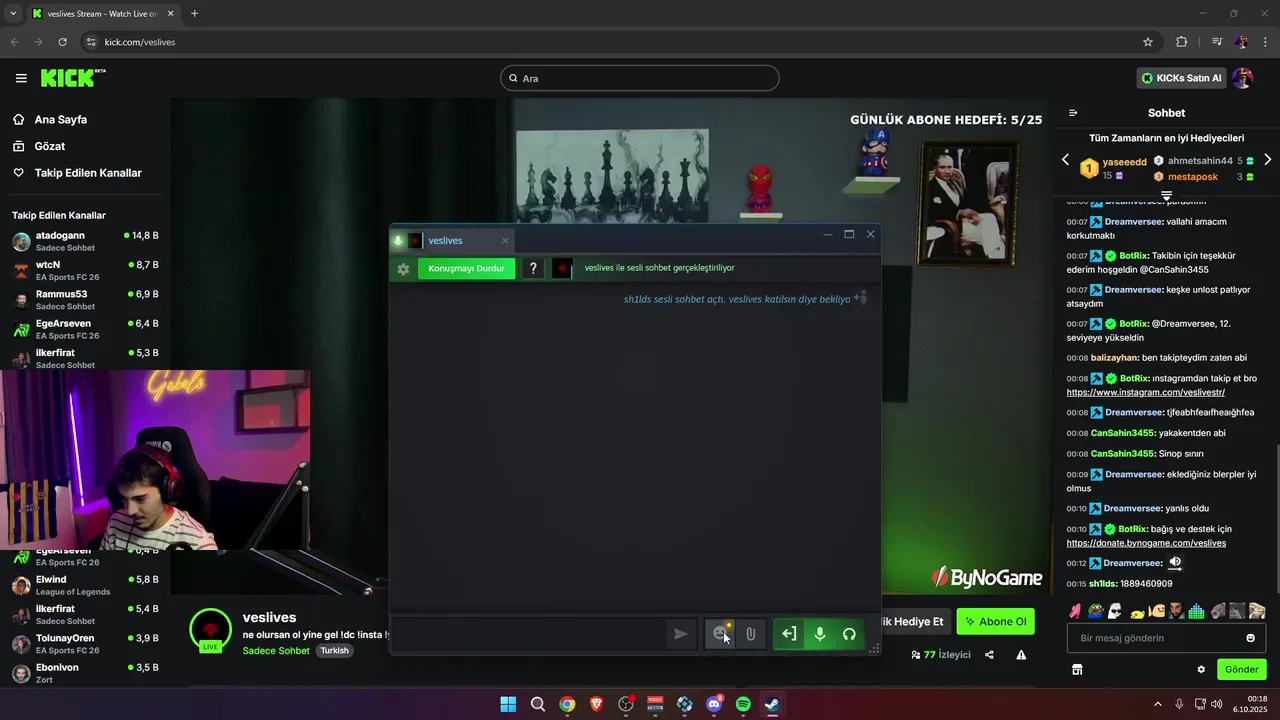Reload the page in Chrome
Image resolution: width=1280 pixels, height=720 pixels.
pos(62,42)
